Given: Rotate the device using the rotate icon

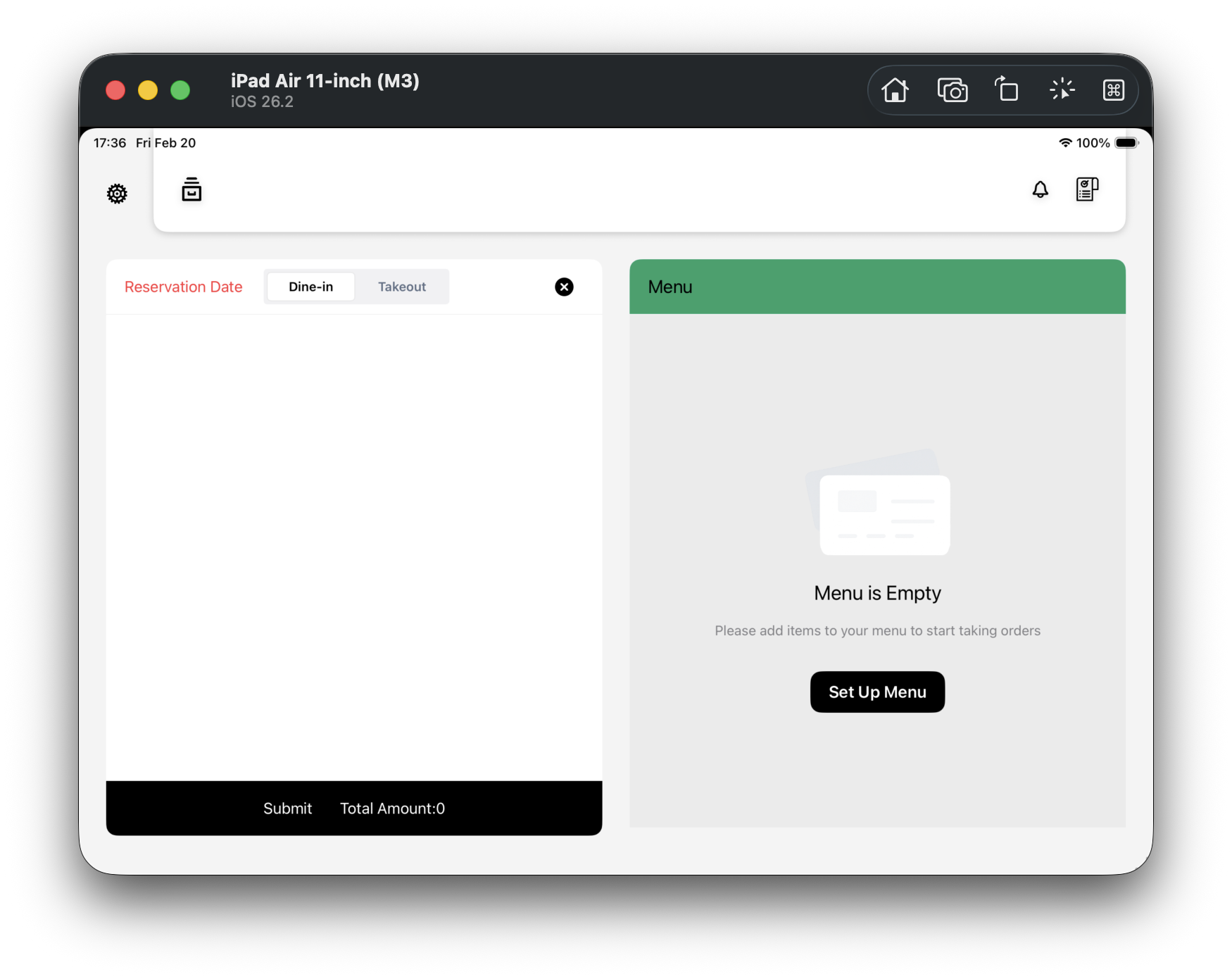Looking at the screenshot, I should 1006,90.
